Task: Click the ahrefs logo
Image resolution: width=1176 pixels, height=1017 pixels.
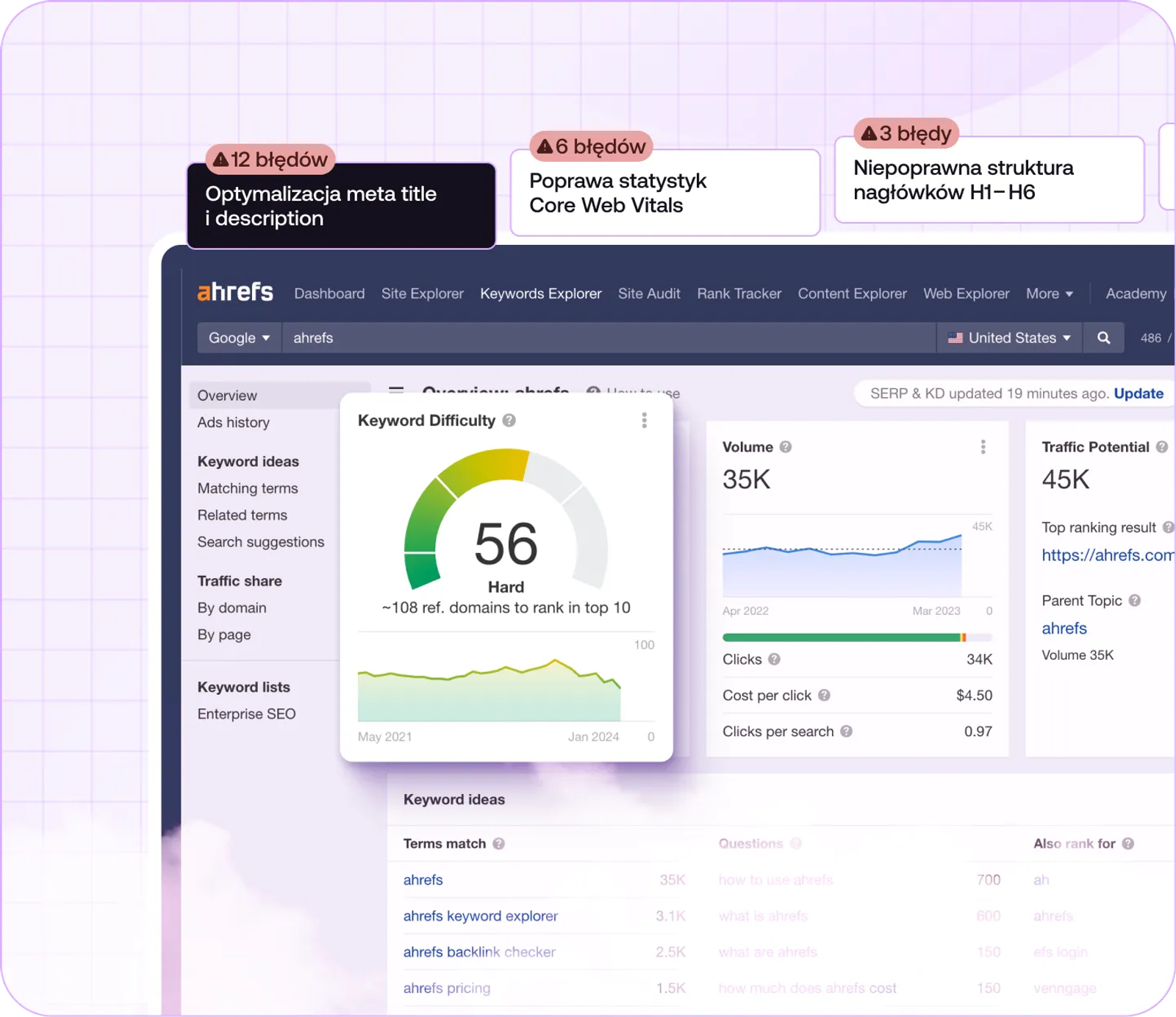Action: [235, 292]
